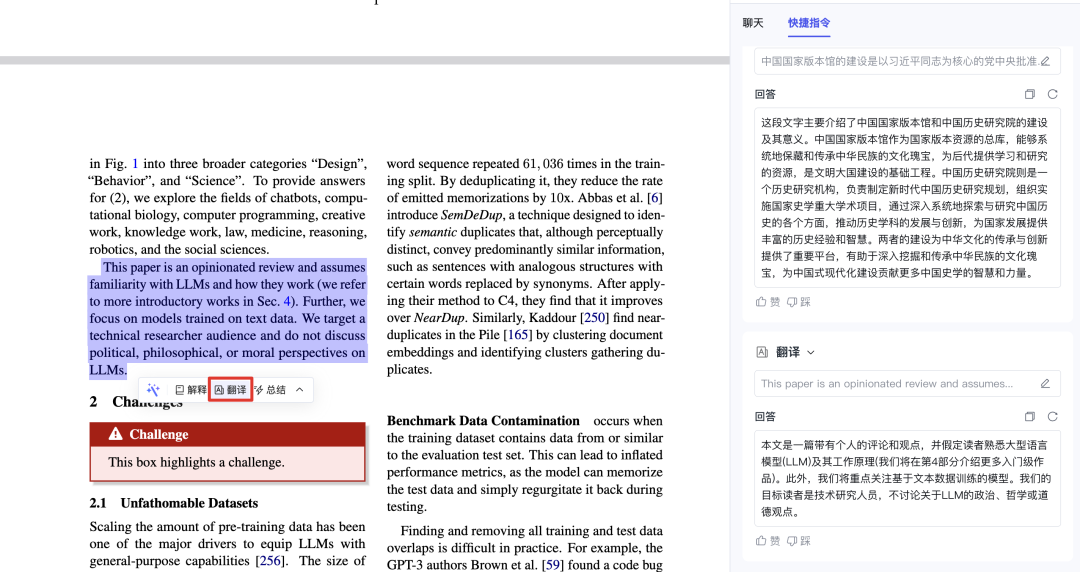Click 'This box highlights a challenge.' text
The height and width of the screenshot is (572, 1080).
[196, 462]
